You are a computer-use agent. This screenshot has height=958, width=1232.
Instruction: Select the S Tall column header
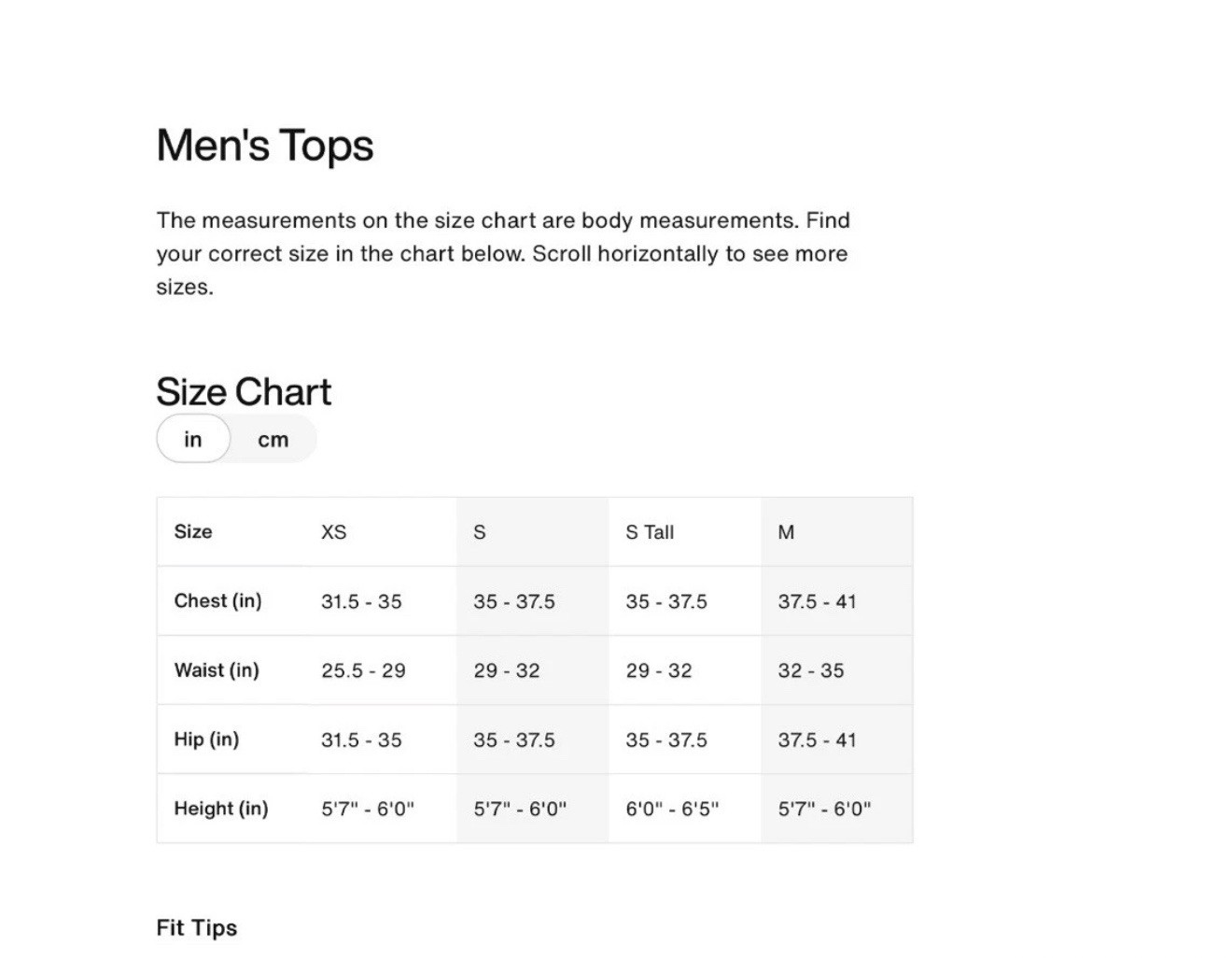pyautogui.click(x=650, y=532)
